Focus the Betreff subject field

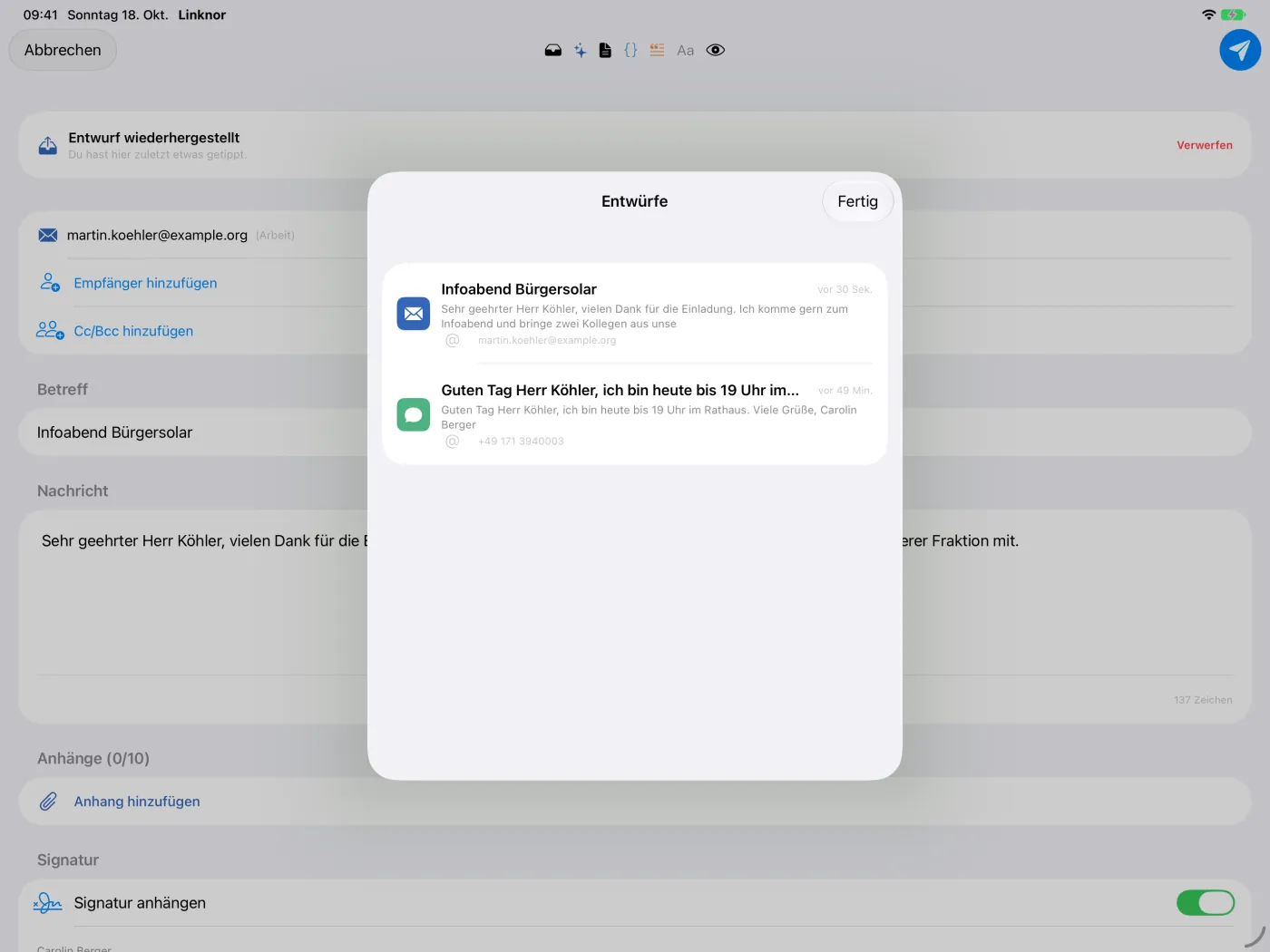[x=635, y=432]
